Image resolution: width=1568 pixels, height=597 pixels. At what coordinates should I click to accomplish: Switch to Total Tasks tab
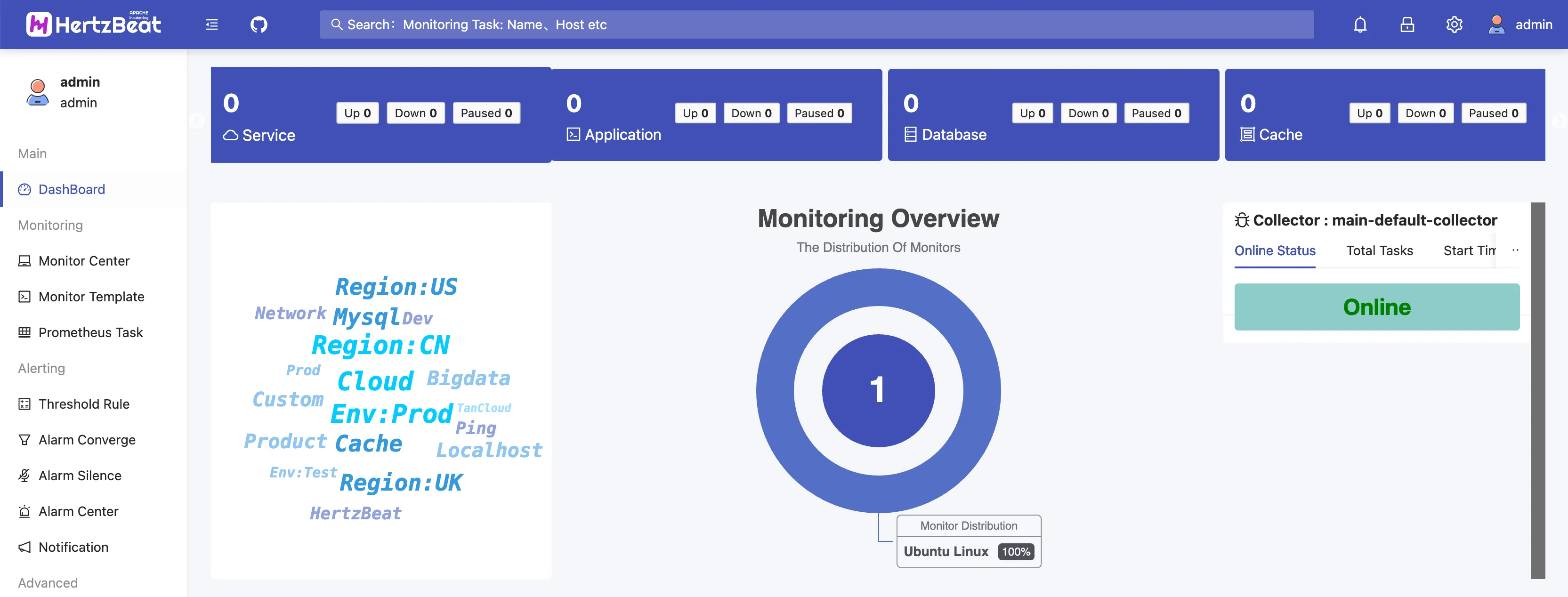click(1379, 251)
